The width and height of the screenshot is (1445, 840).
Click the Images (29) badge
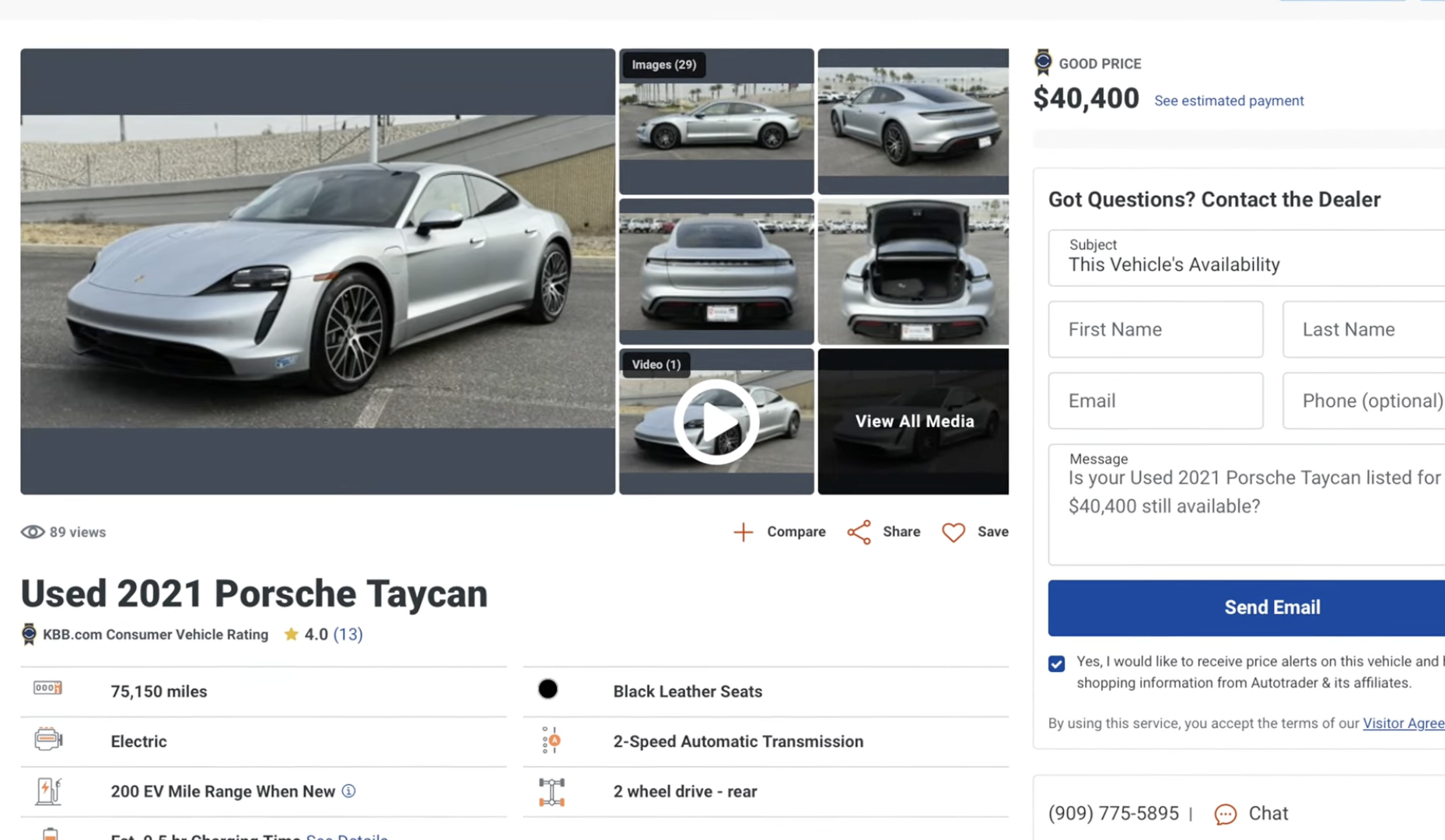click(663, 65)
